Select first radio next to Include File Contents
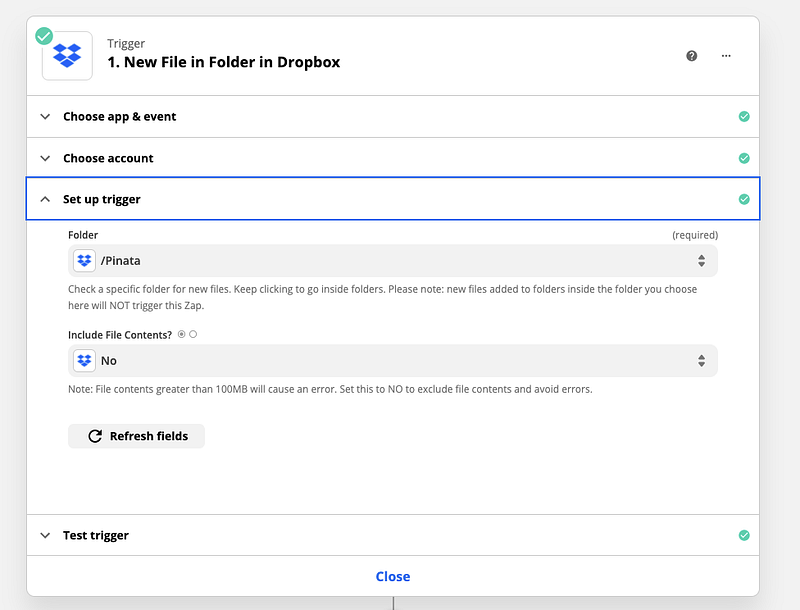The width and height of the screenshot is (800, 610). point(182,335)
